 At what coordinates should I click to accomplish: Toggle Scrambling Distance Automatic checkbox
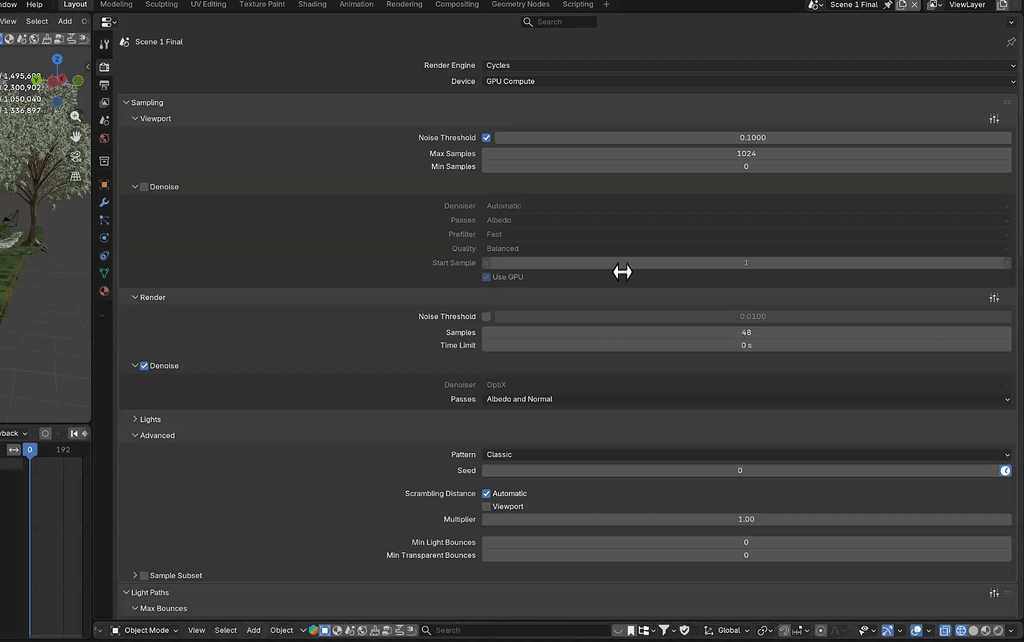click(x=486, y=494)
